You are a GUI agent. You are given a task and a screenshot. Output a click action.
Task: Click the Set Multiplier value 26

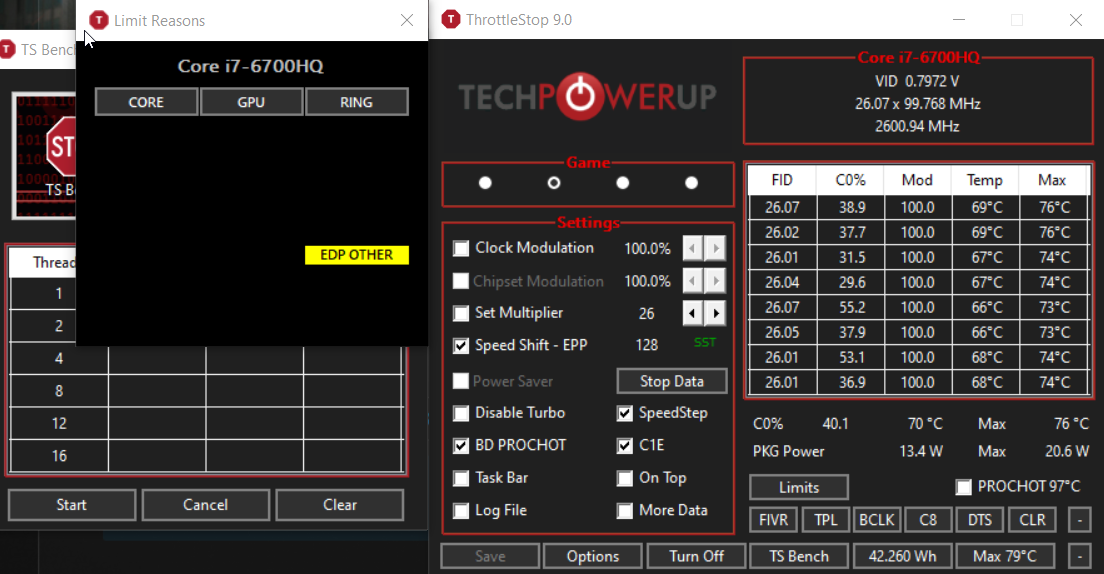[646, 313]
